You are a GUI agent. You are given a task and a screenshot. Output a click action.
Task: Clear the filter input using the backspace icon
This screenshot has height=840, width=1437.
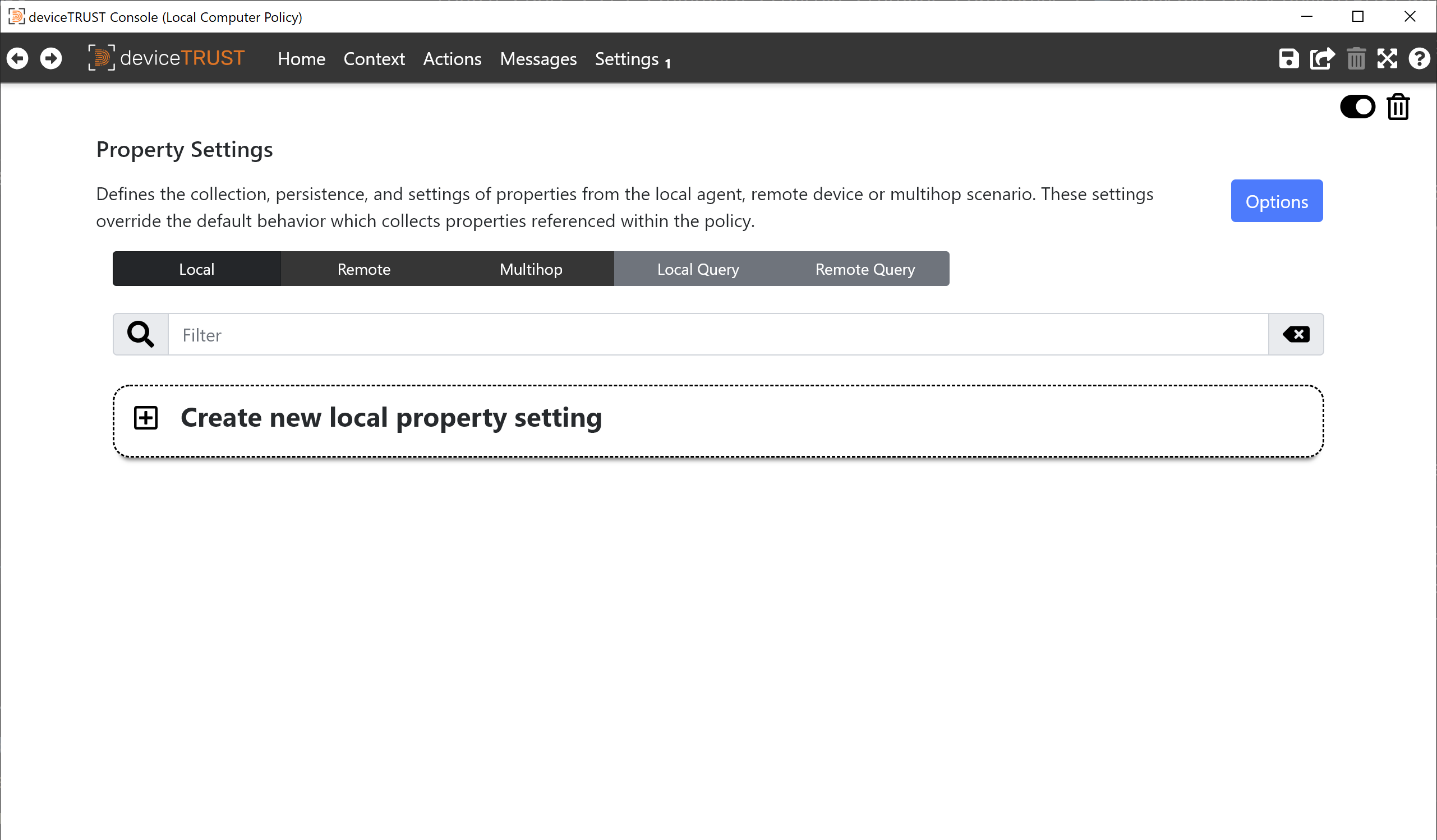pos(1296,334)
